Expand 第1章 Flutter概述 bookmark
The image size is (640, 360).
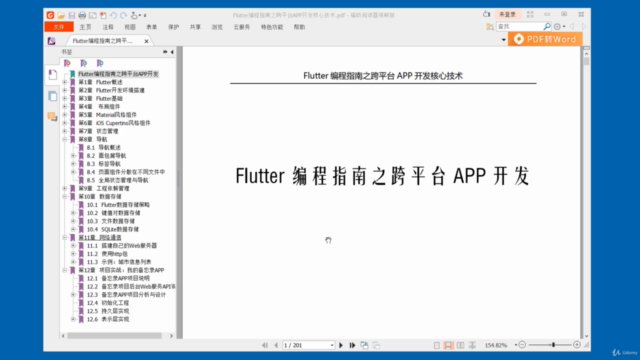(x=64, y=82)
